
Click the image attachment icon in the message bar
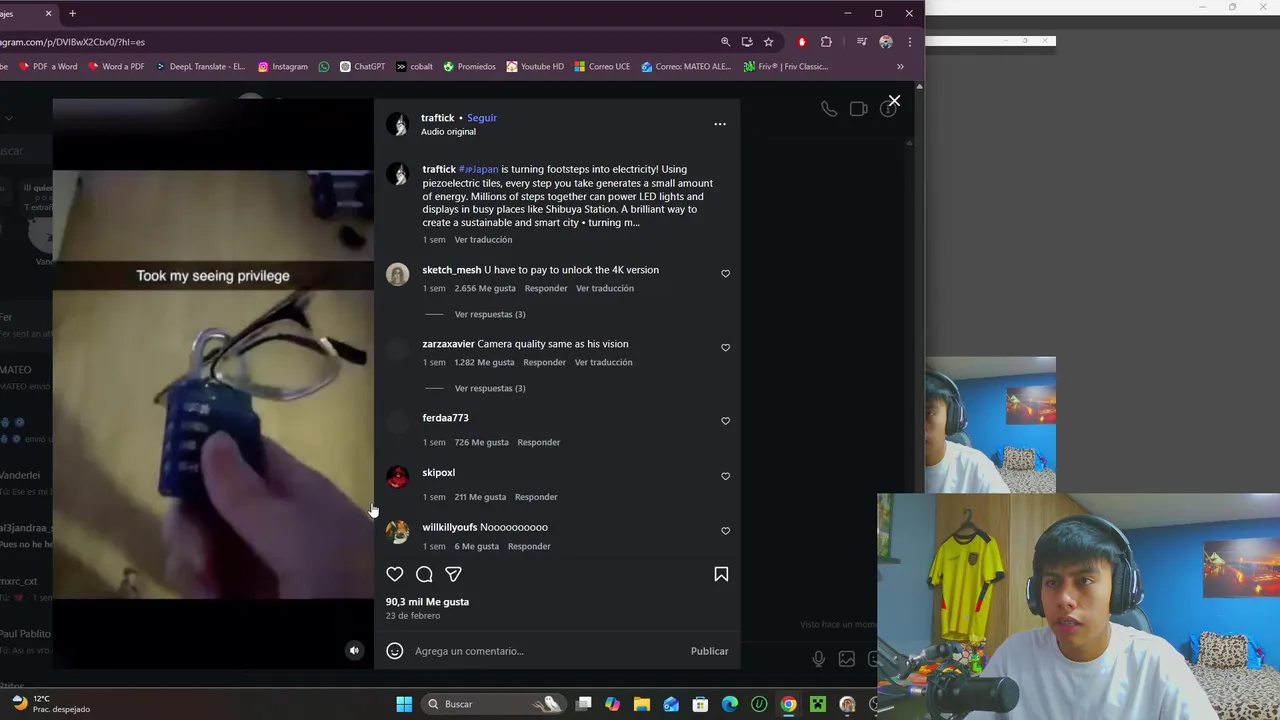(847, 658)
